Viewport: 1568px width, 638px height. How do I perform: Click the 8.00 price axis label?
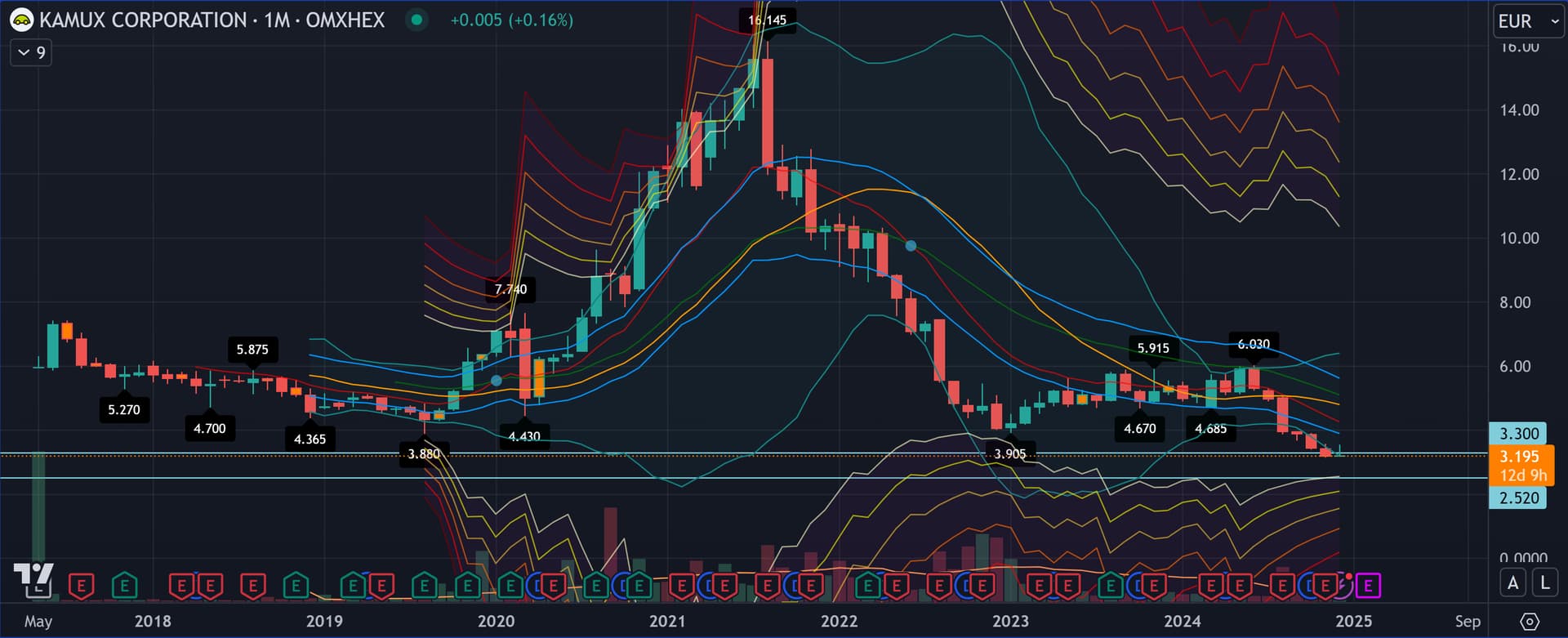(x=1515, y=302)
